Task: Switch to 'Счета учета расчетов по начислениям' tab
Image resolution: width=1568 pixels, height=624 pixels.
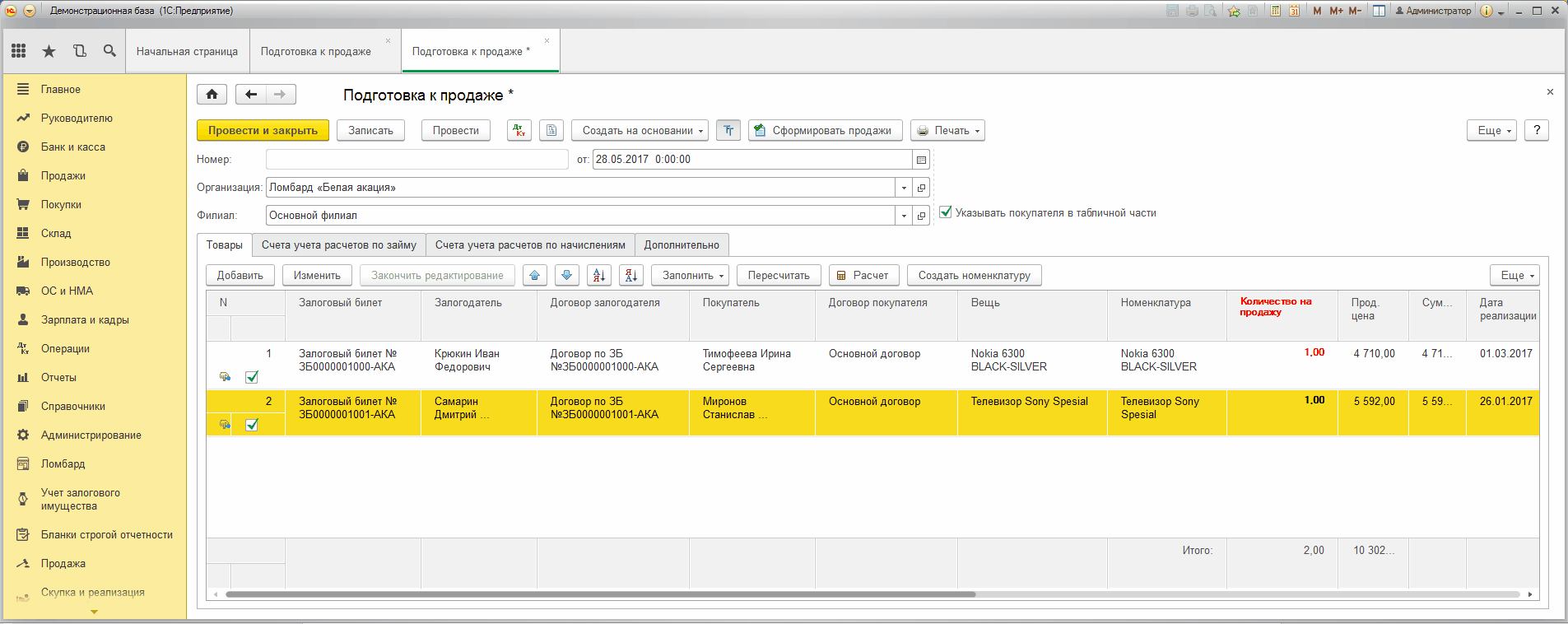Action: click(x=530, y=245)
